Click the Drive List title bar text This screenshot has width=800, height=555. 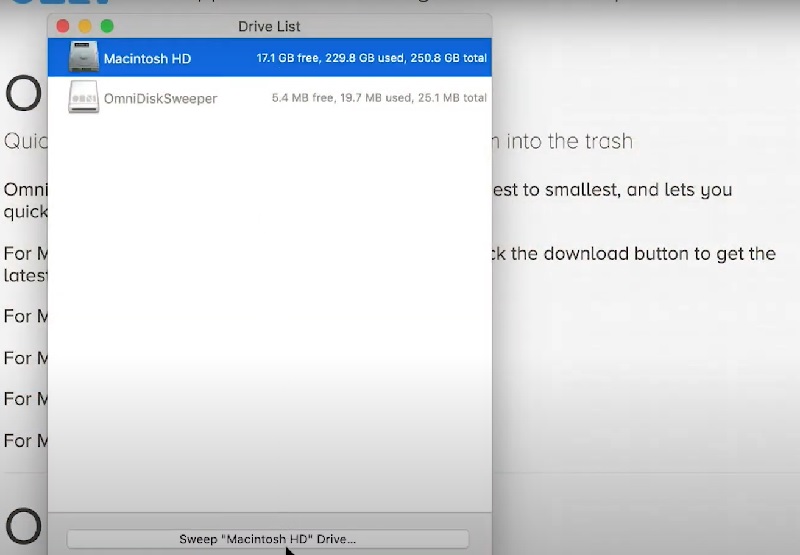point(269,26)
